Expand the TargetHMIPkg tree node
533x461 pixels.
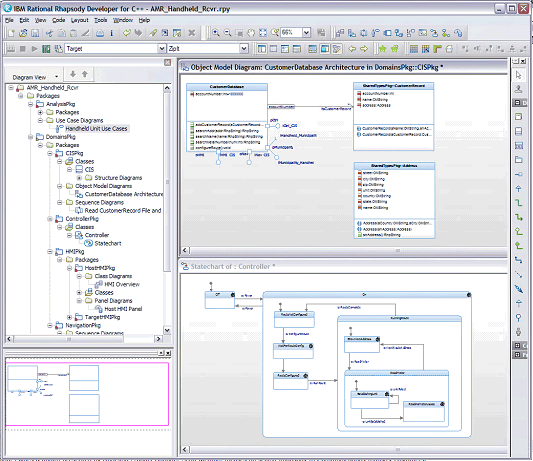69,317
